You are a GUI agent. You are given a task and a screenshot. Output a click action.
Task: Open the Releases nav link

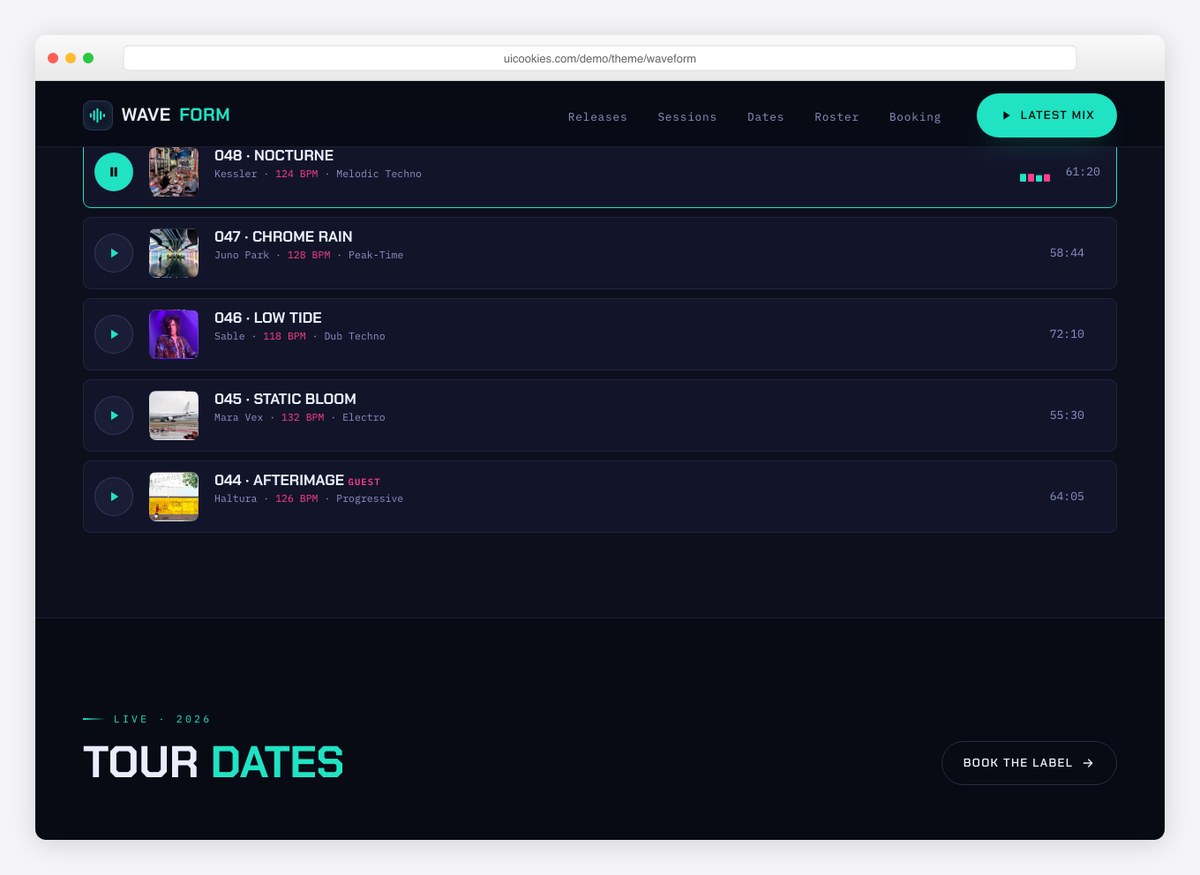point(597,117)
